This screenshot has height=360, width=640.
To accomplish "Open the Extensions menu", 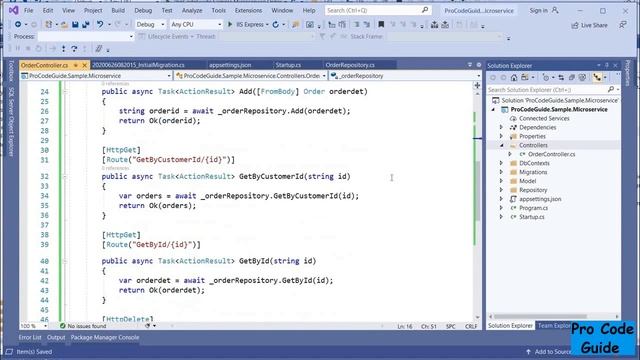I will tap(248, 10).
